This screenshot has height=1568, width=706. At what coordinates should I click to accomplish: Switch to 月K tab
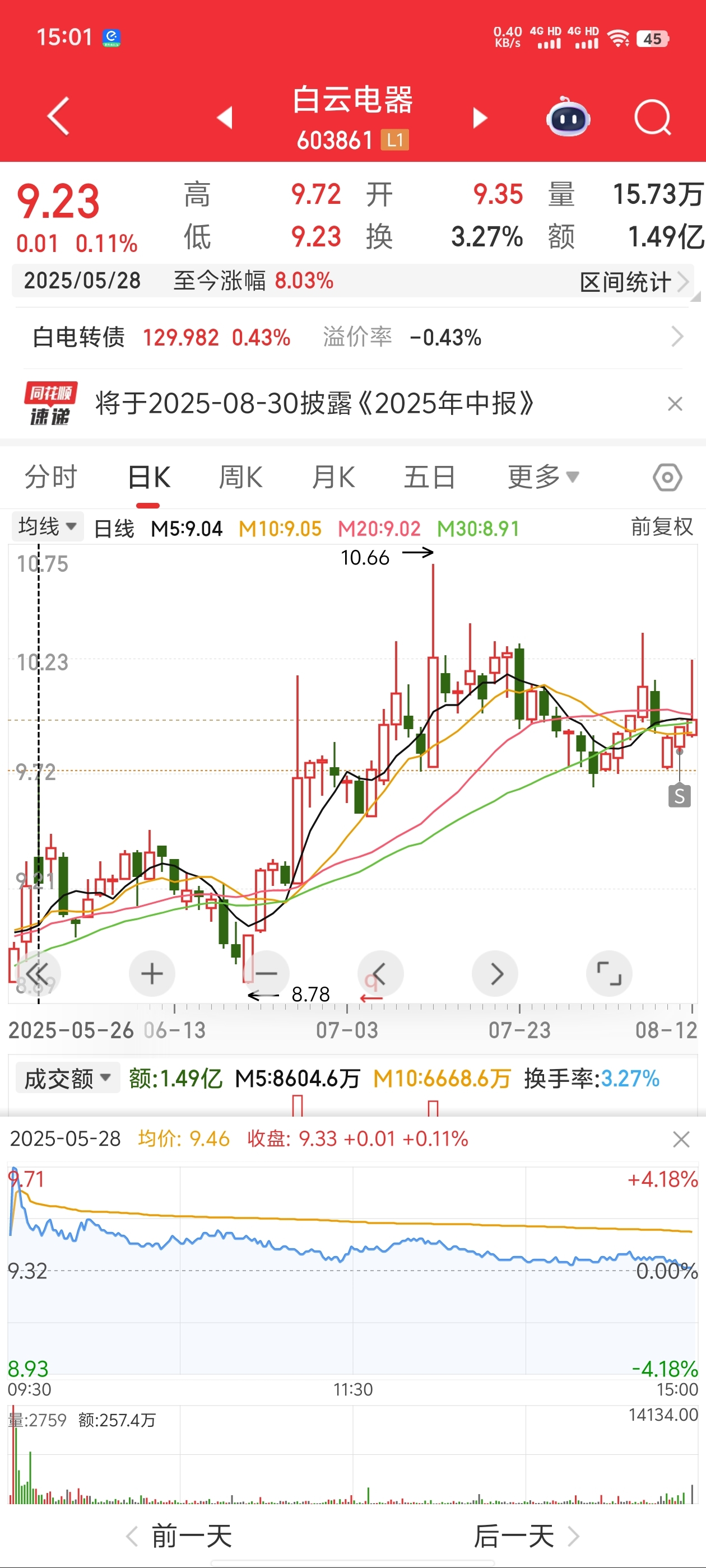click(x=333, y=477)
